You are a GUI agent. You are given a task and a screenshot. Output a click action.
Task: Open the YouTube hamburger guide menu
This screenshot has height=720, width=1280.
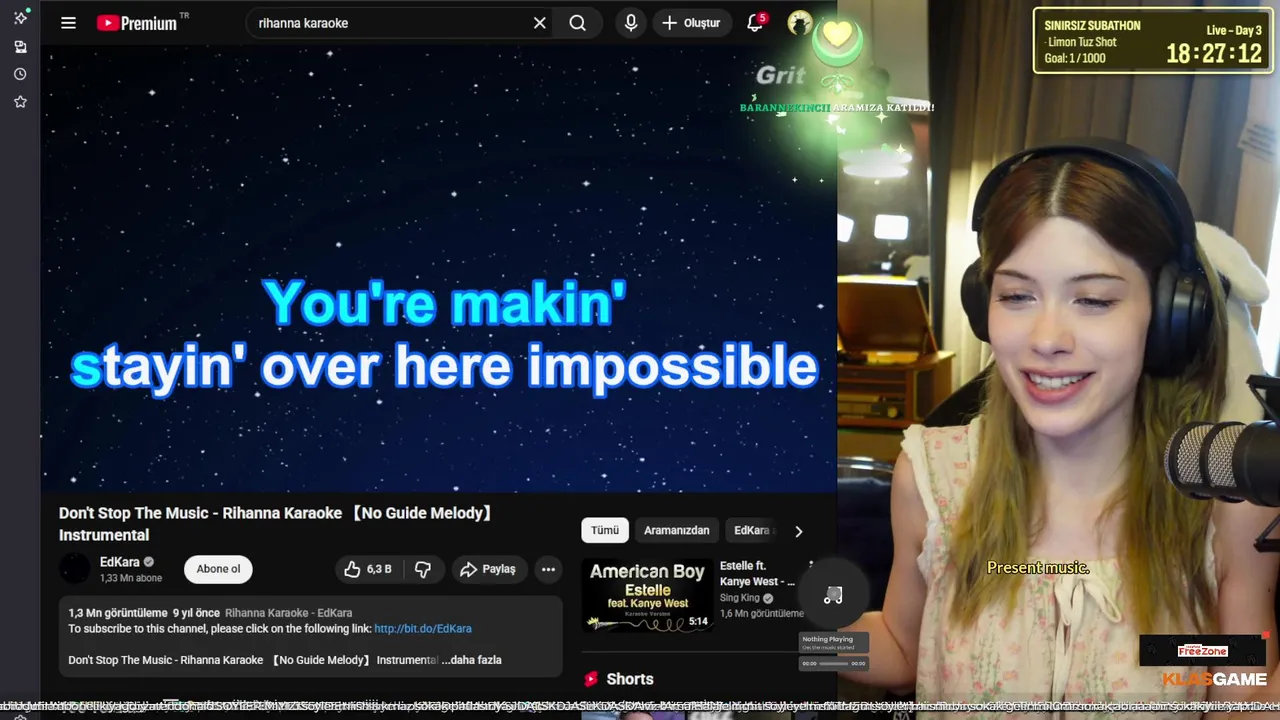[x=68, y=23]
